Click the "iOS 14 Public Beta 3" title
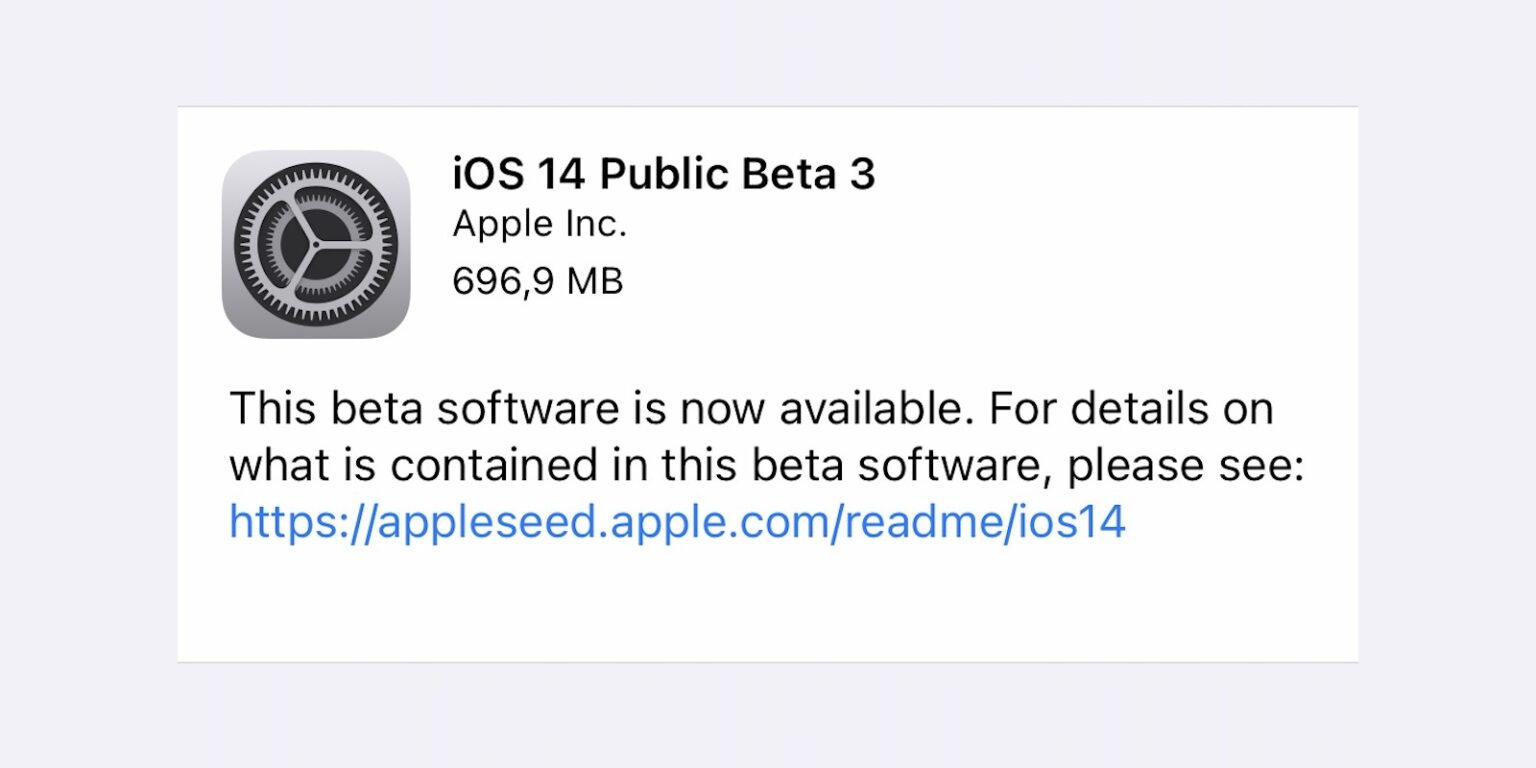Viewport: 1536px width, 768px height. tap(663, 175)
